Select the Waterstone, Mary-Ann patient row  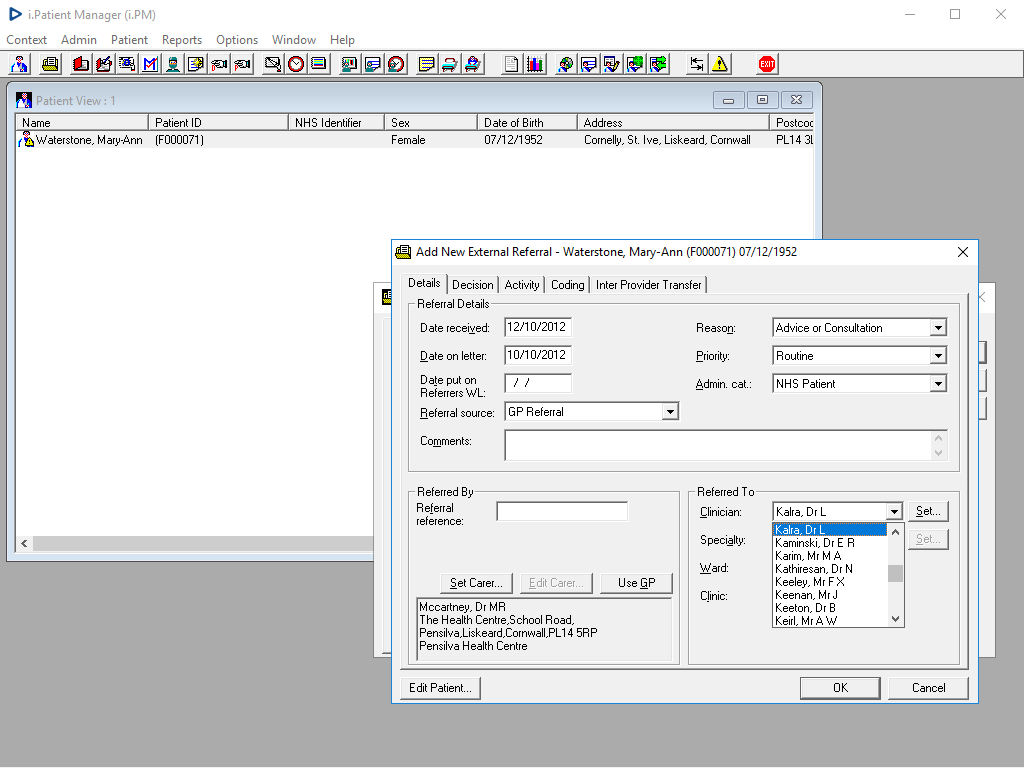pos(415,140)
